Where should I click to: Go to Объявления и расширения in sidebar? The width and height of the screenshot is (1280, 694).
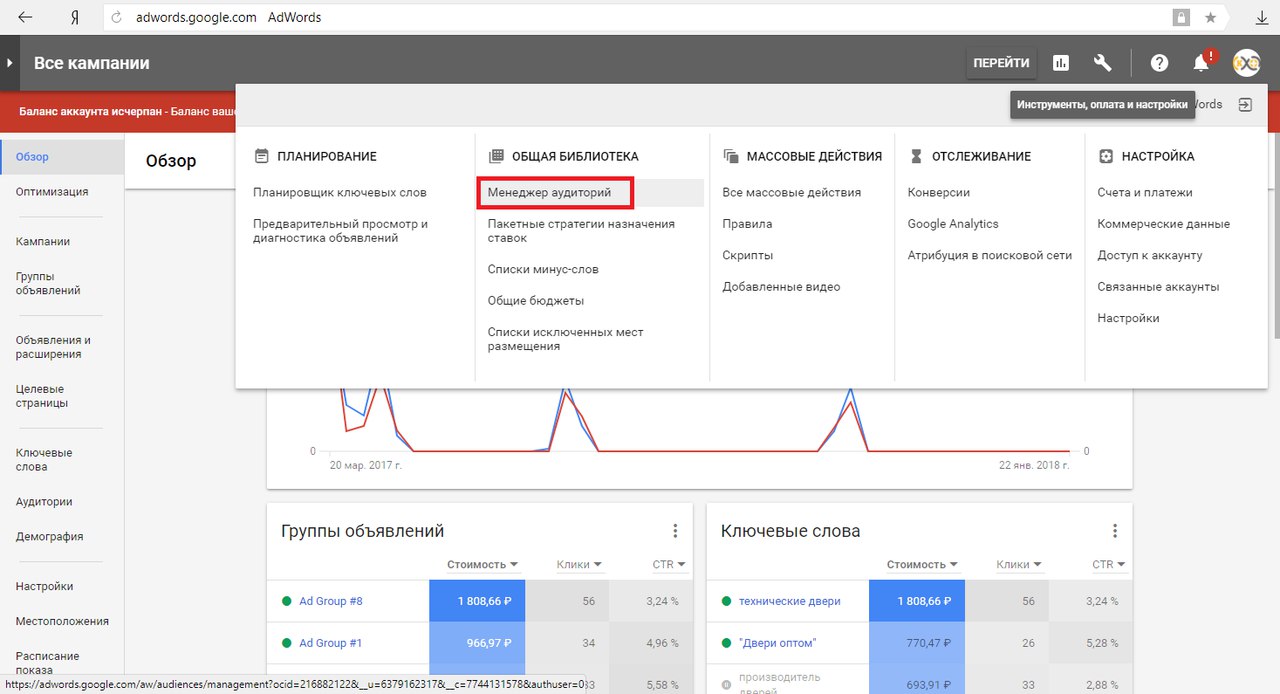pos(53,347)
